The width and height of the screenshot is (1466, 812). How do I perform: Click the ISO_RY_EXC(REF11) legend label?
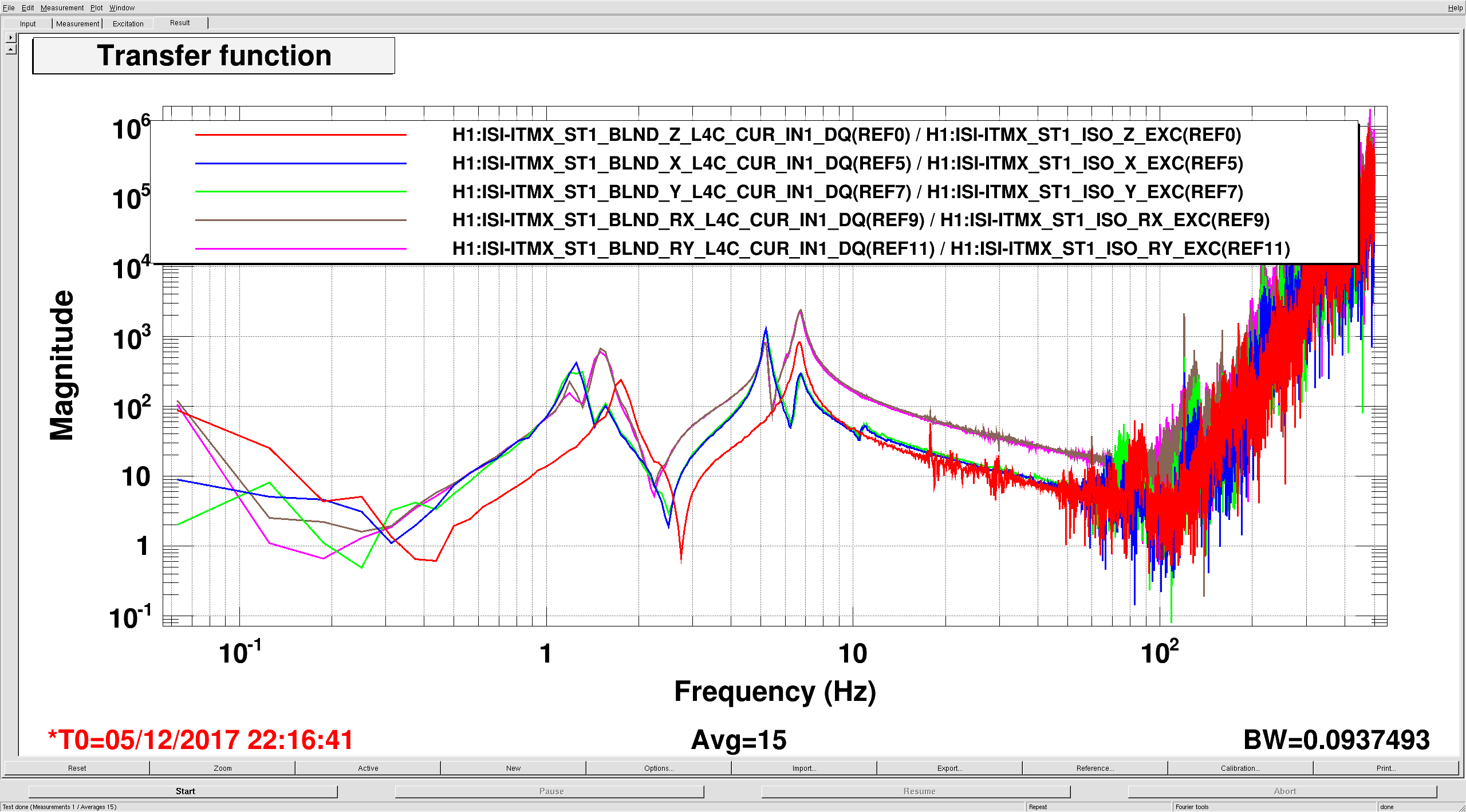(1120, 249)
